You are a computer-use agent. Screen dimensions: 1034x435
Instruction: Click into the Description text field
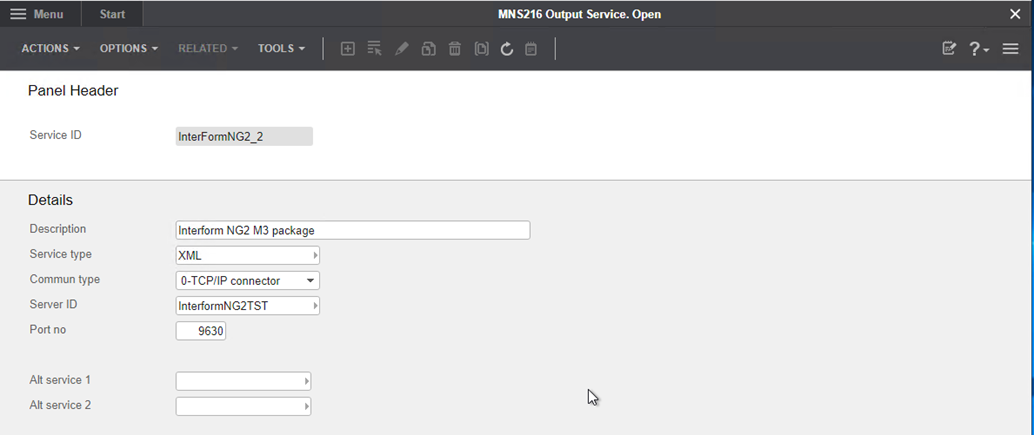352,230
